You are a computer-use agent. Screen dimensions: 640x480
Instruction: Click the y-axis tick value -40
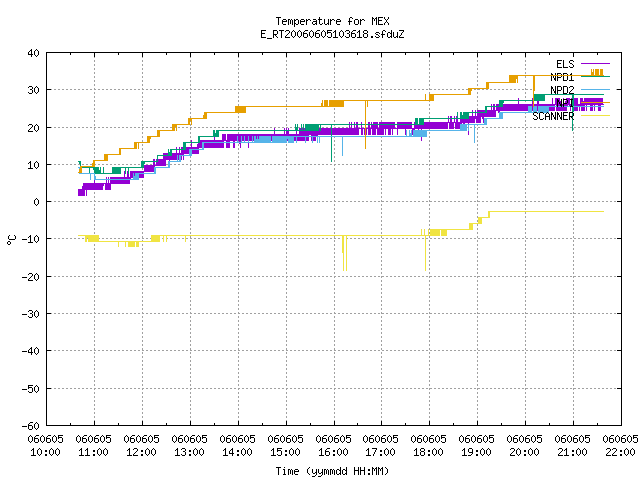[x=31, y=351]
